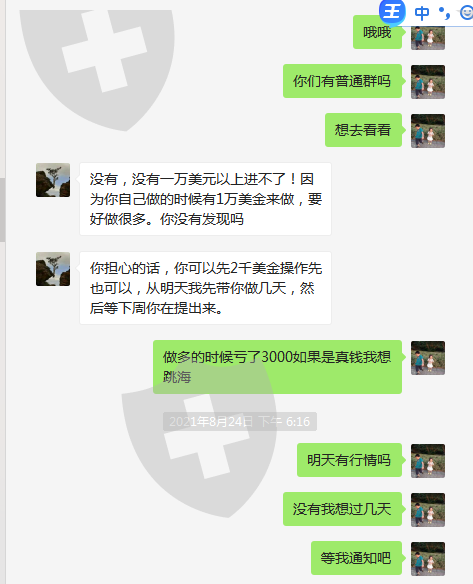
Task: Select the white bubble about 一万美元以上
Action: pos(205,199)
